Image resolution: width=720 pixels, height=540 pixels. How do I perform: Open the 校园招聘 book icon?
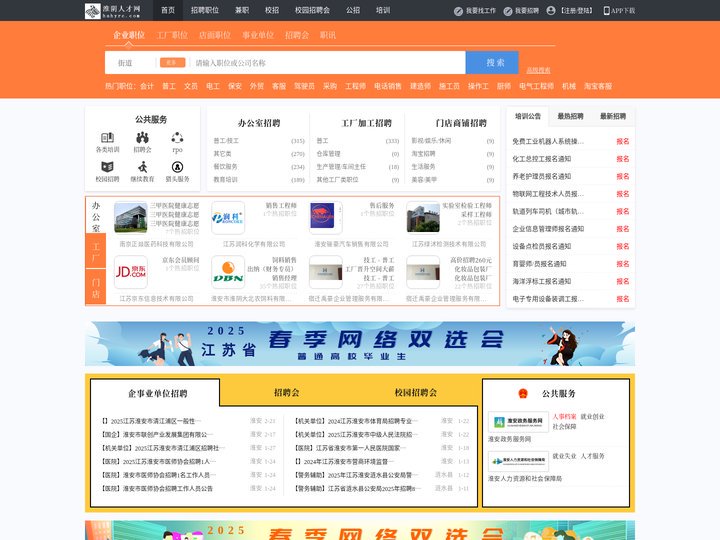click(x=107, y=167)
